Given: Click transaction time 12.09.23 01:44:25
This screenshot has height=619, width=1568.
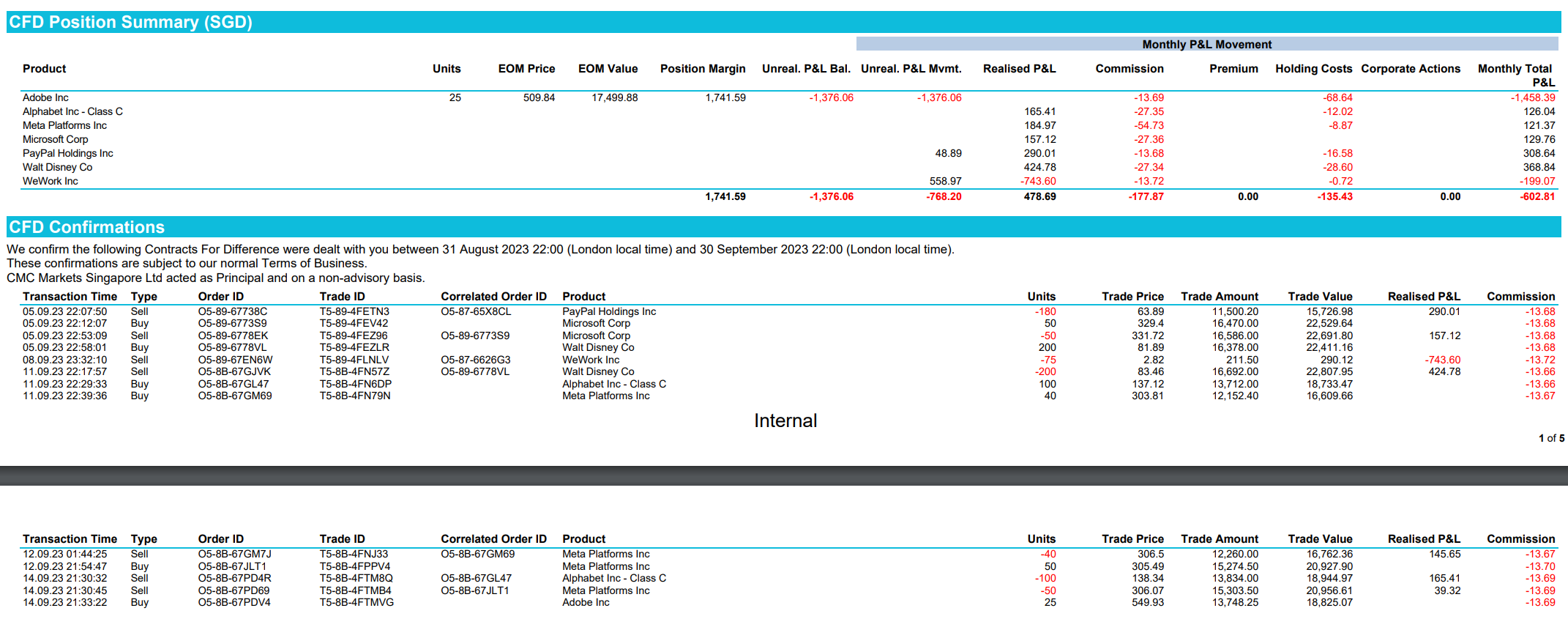Looking at the screenshot, I should pos(64,554).
